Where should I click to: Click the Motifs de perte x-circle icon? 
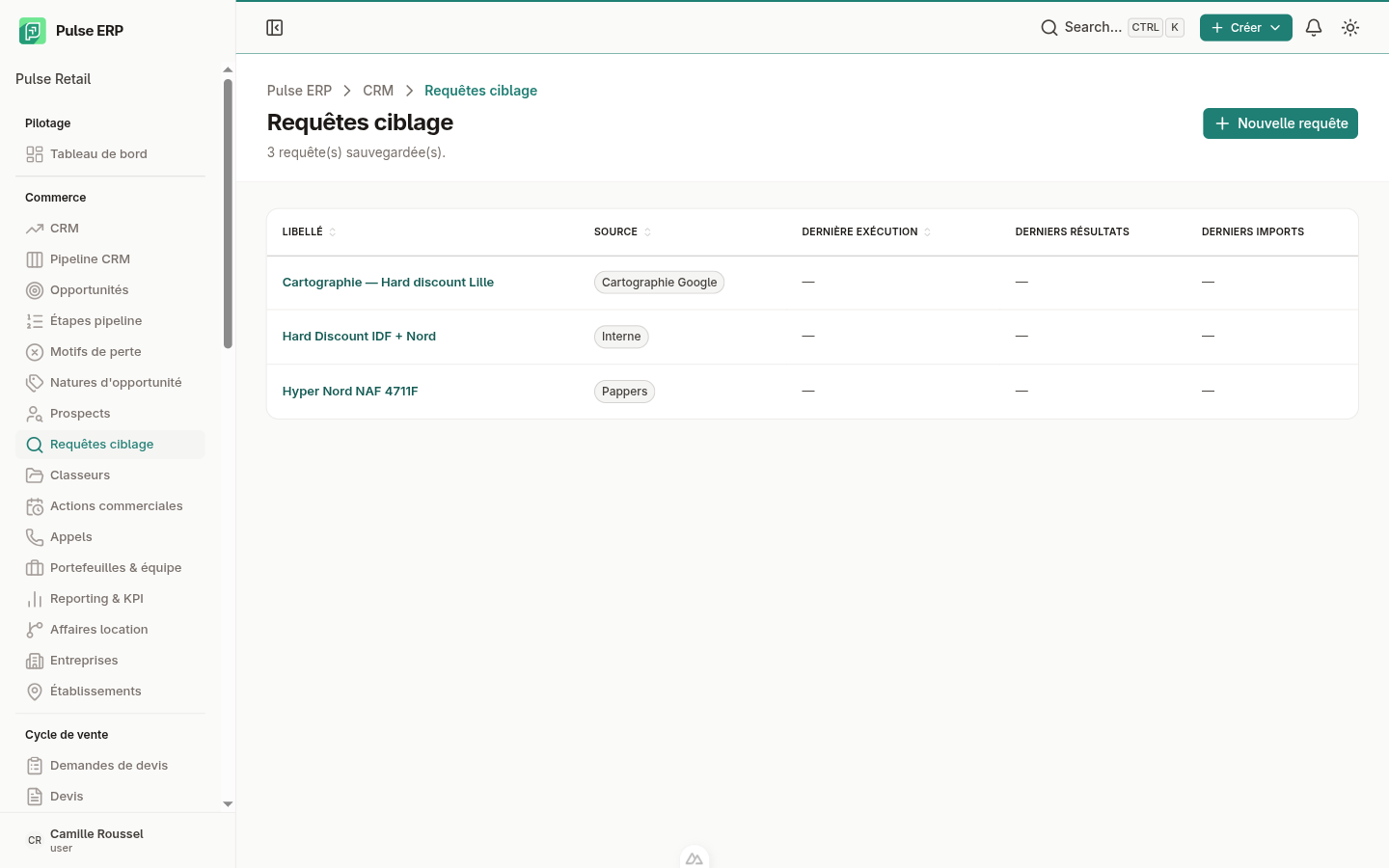[35, 352]
